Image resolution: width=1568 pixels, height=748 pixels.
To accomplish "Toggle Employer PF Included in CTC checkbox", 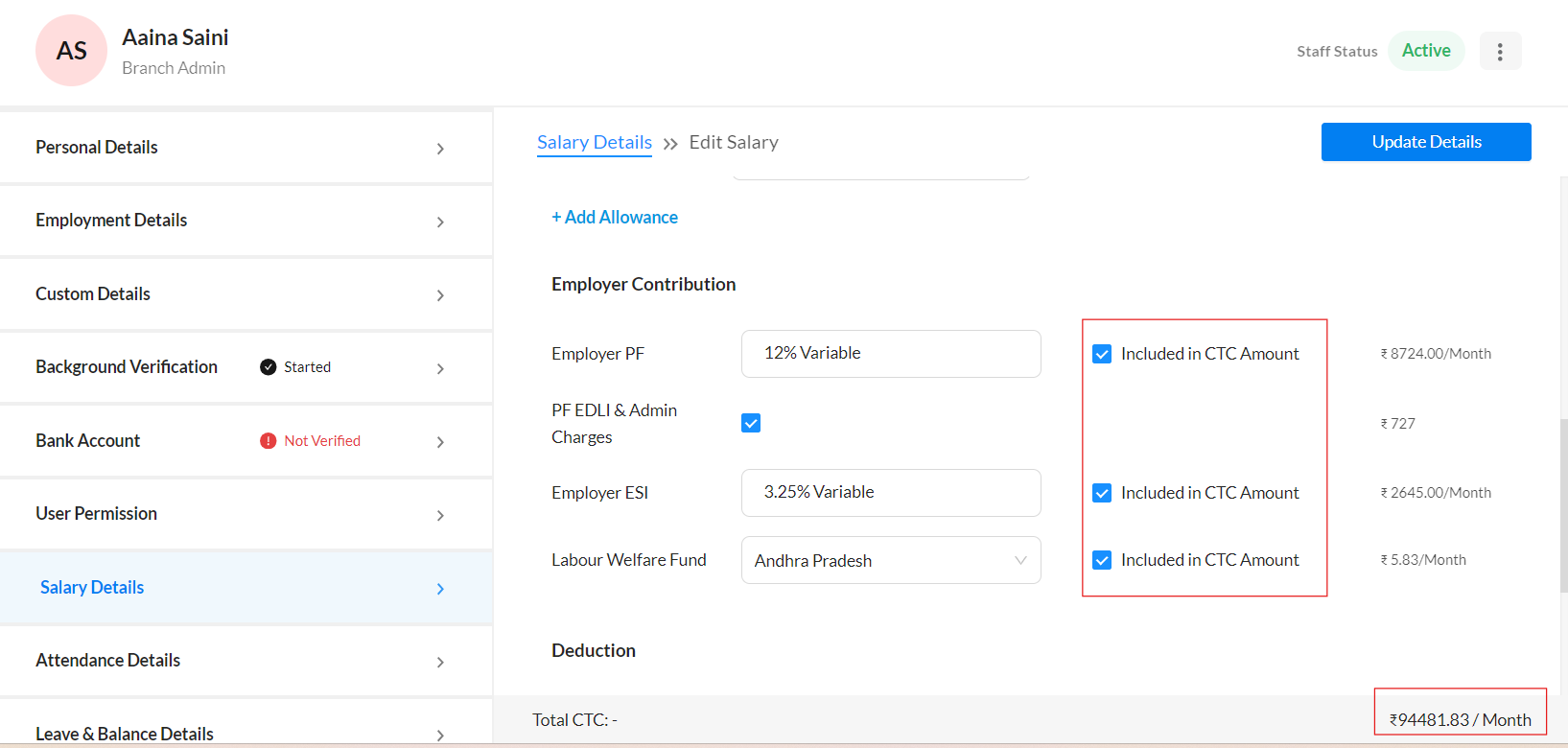I will [1102, 354].
